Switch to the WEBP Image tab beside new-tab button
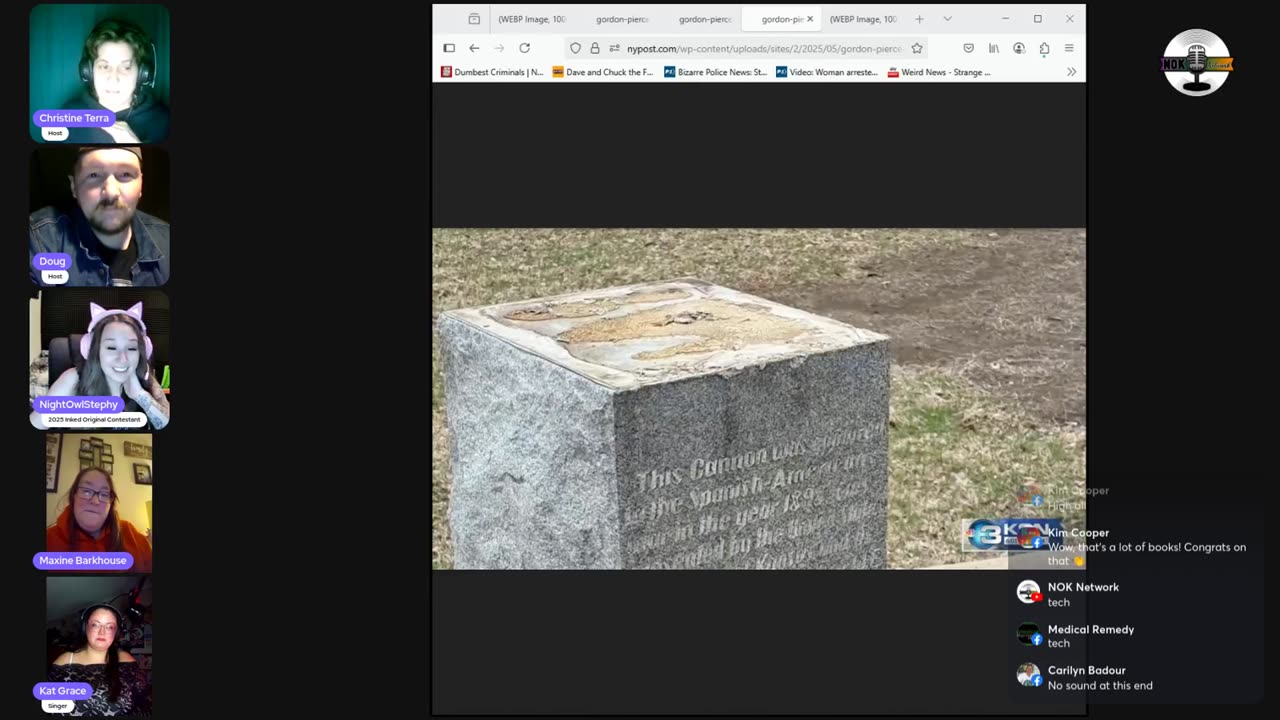This screenshot has height=720, width=1280. pos(863,19)
